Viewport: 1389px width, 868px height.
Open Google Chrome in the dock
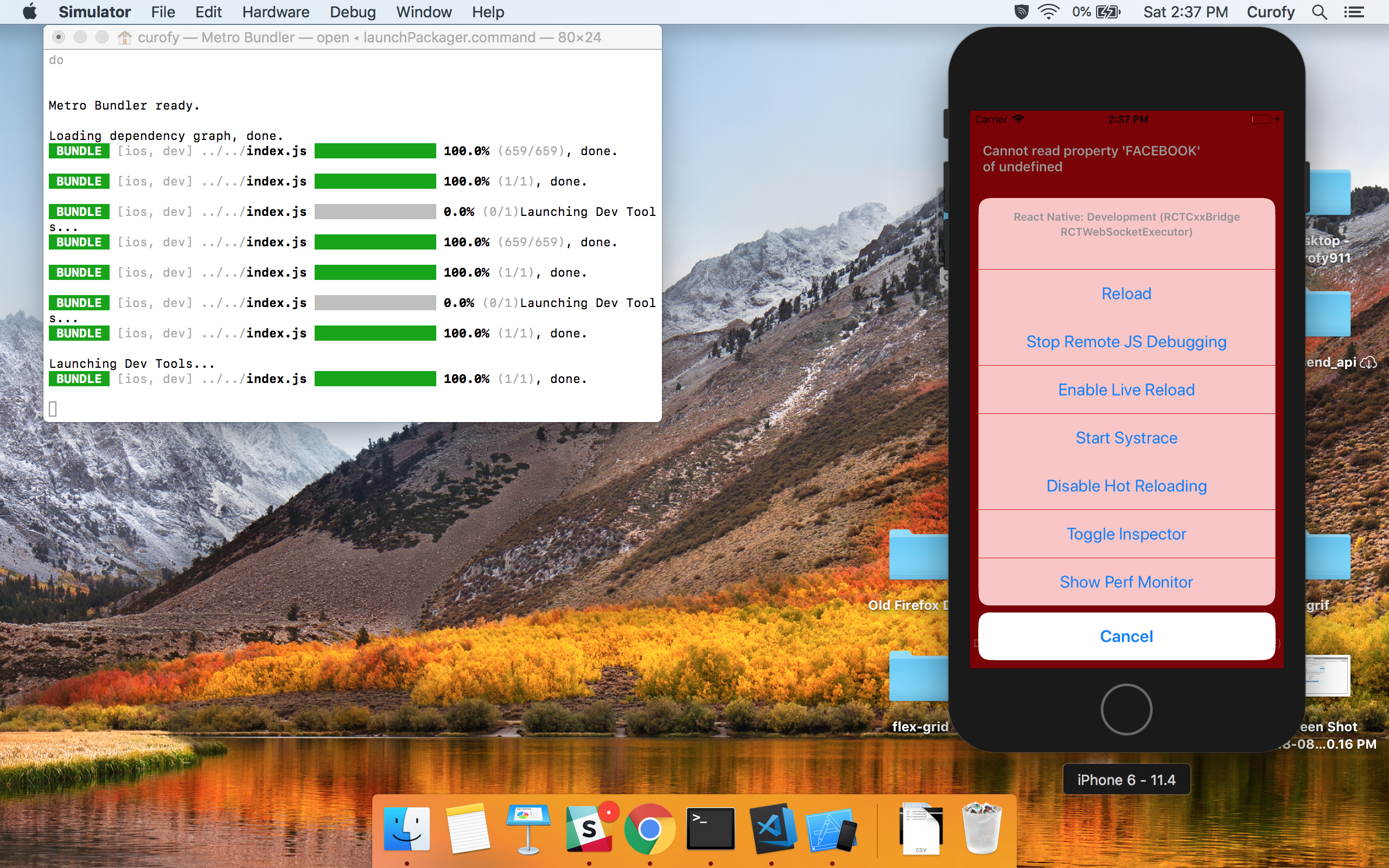tap(649, 829)
